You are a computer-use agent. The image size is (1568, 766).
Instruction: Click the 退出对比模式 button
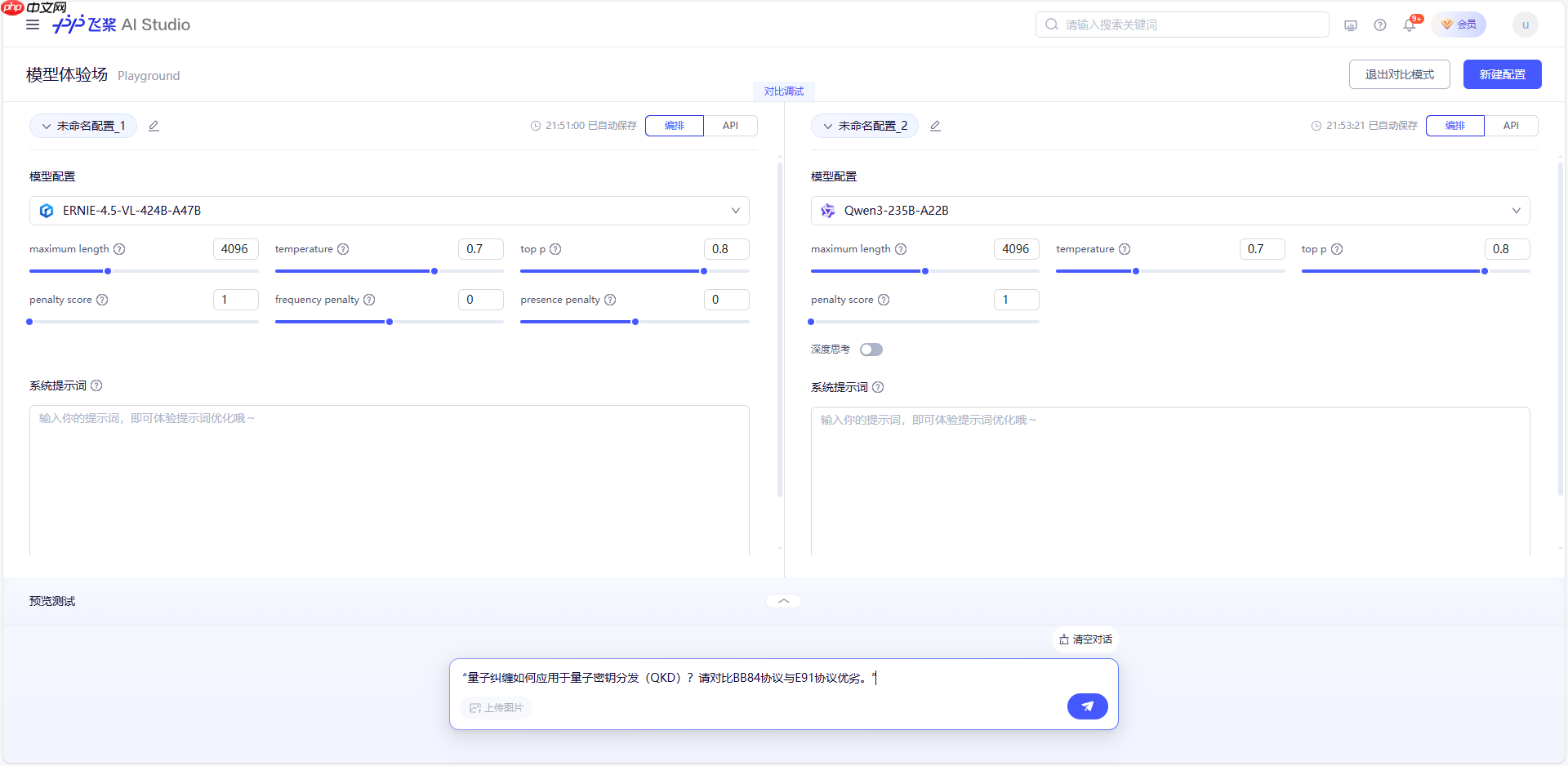(1399, 74)
